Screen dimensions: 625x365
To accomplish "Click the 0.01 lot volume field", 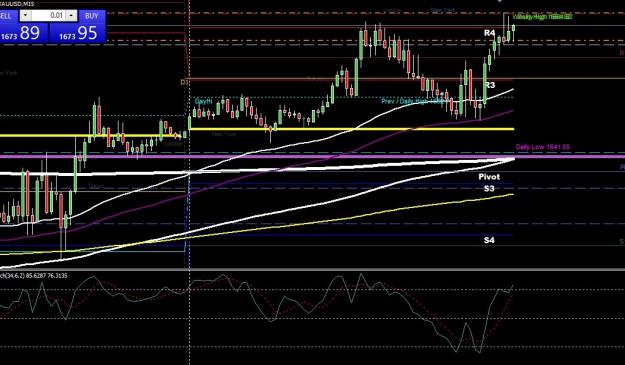I will 48,16.
